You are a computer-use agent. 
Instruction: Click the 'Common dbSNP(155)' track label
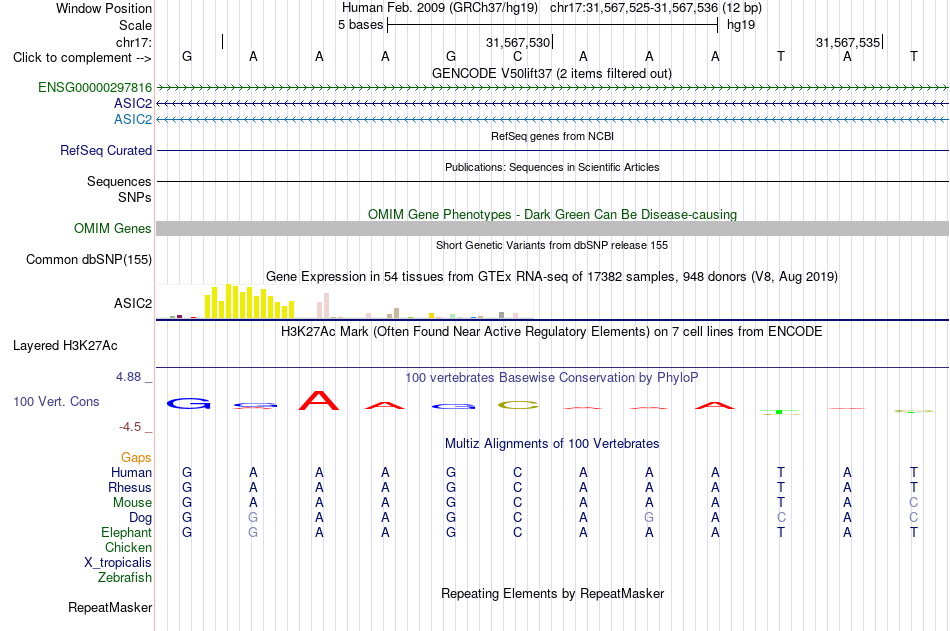point(88,259)
